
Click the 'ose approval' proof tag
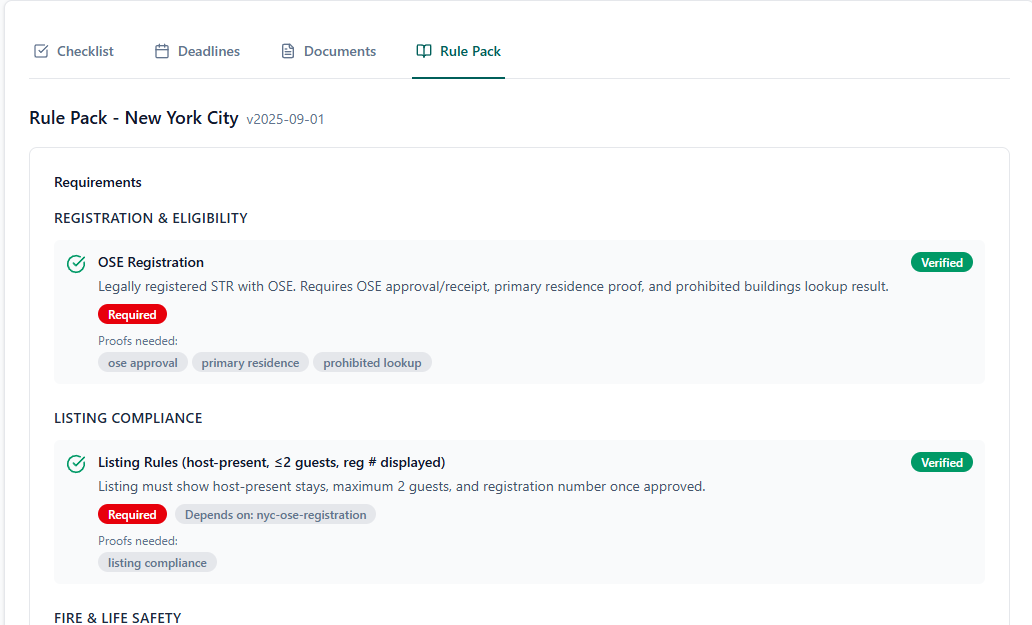pyautogui.click(x=143, y=363)
